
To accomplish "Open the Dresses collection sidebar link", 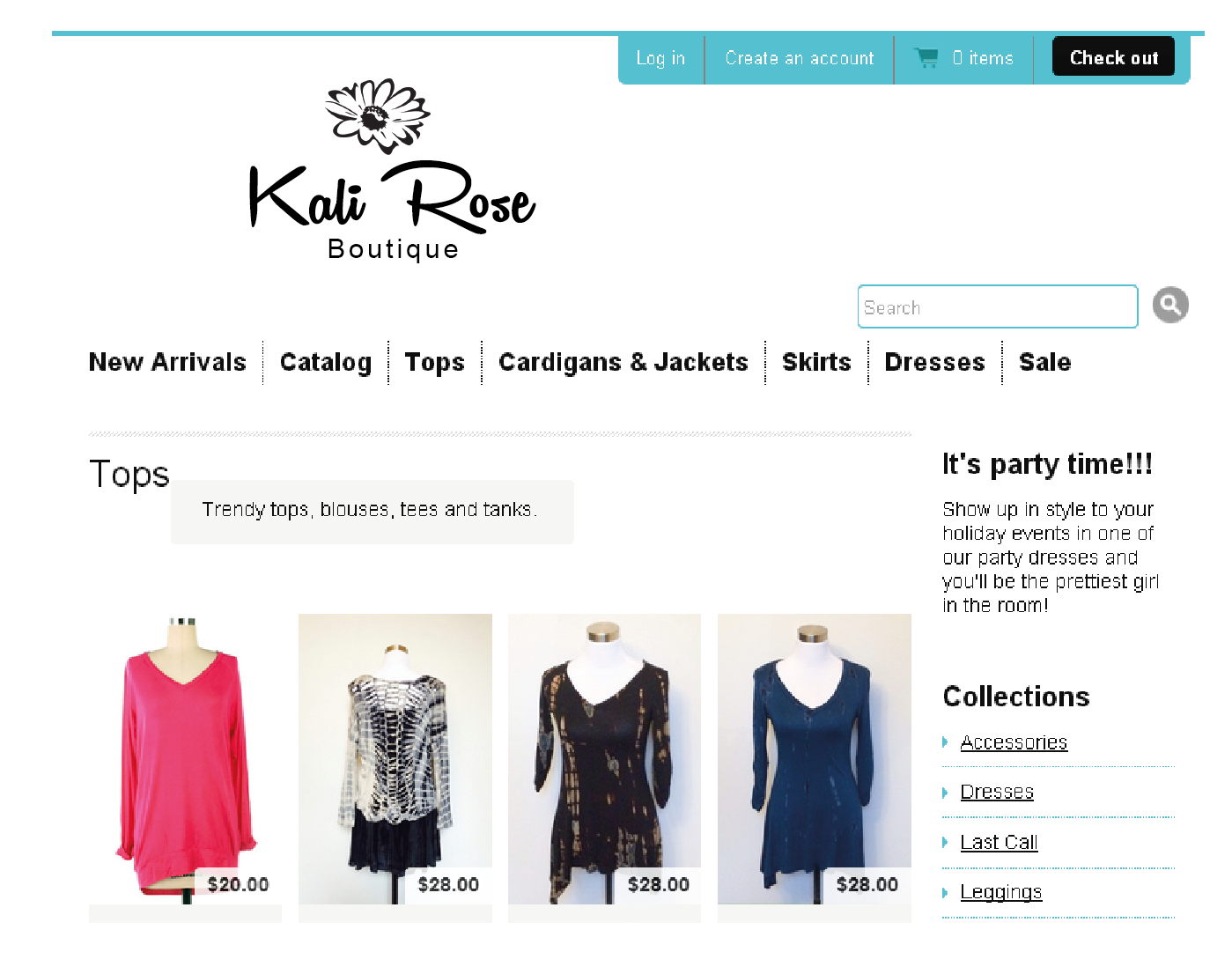I will (996, 793).
